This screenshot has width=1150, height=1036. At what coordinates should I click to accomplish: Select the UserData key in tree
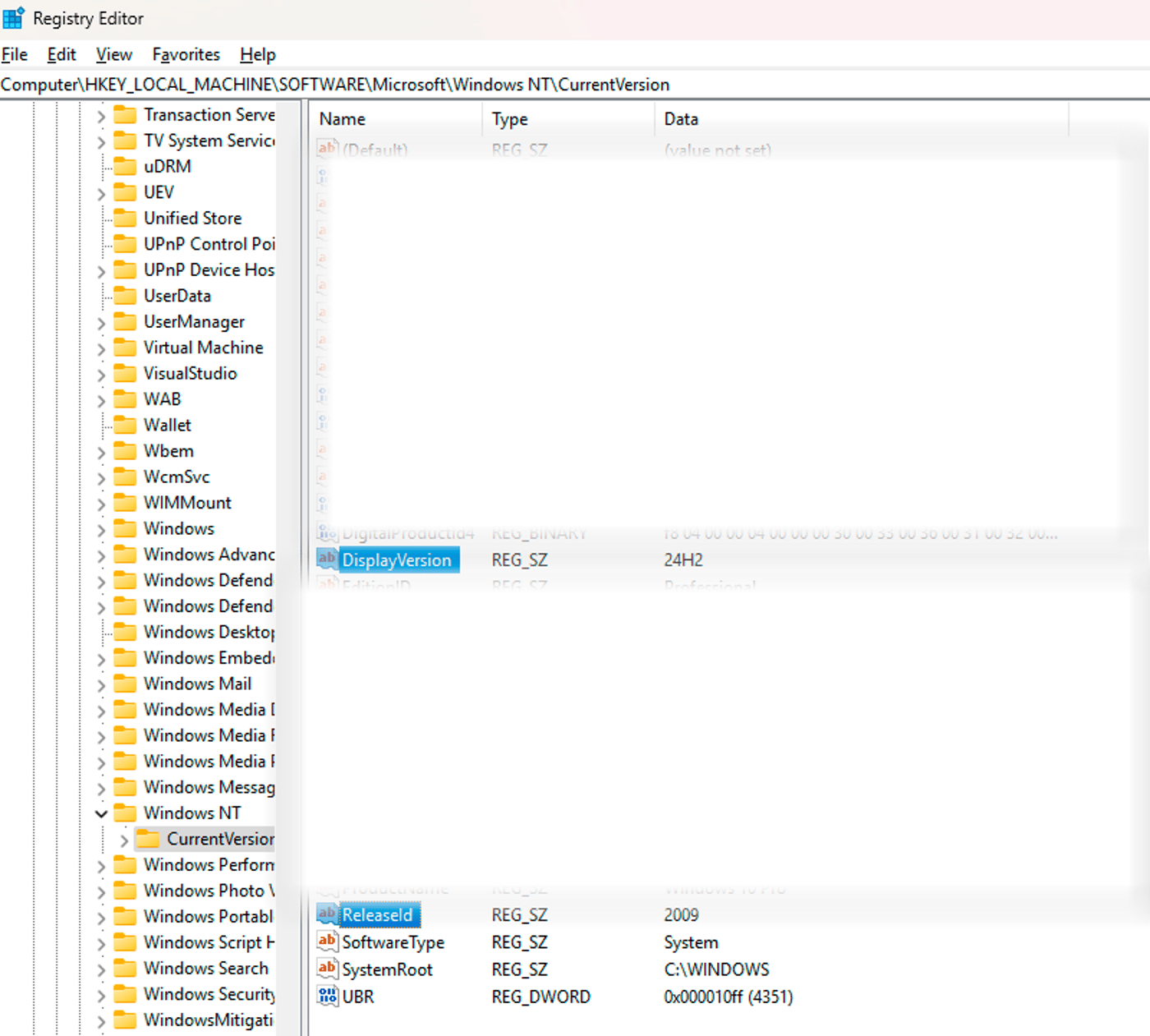[177, 296]
